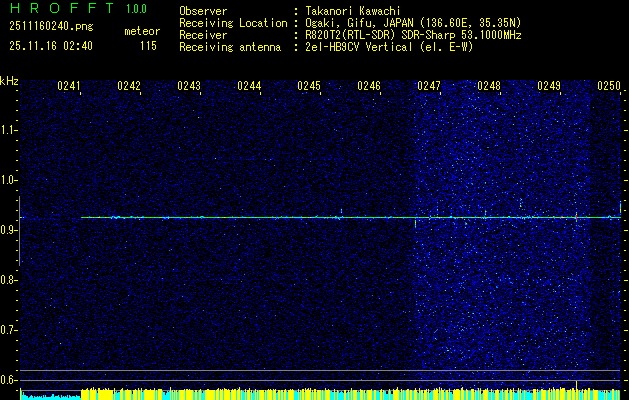The image size is (629, 400).
Task: Click the meteor label
Action: pos(142,31)
